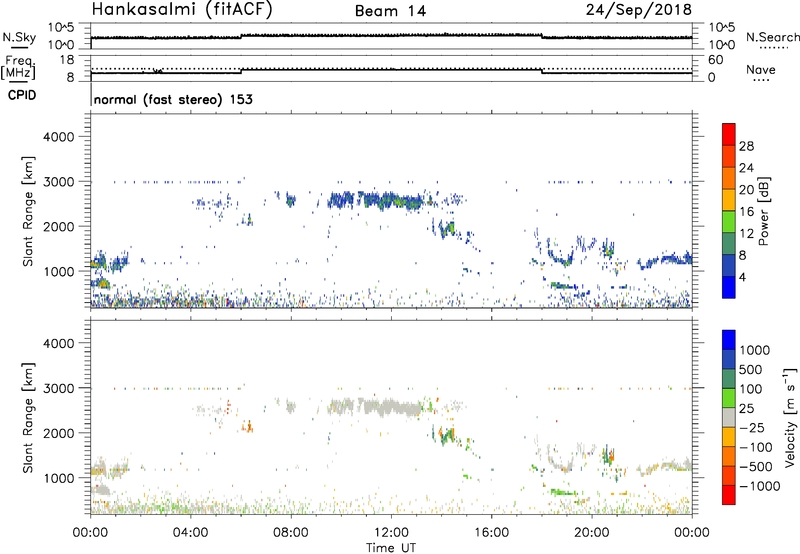This screenshot has height=554, width=800.
Task: Click the 24 value on power colorbar
Action: coord(746,168)
